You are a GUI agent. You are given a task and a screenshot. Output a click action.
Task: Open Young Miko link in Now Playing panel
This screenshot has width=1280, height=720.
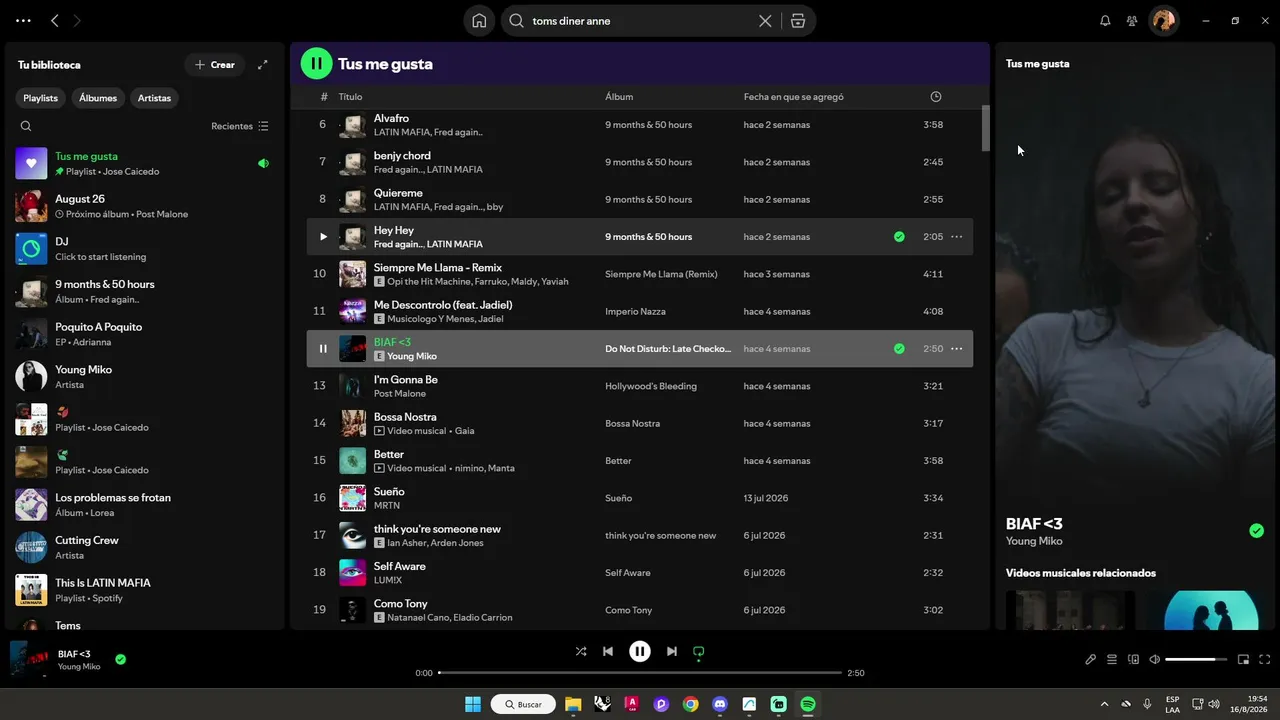click(1034, 541)
